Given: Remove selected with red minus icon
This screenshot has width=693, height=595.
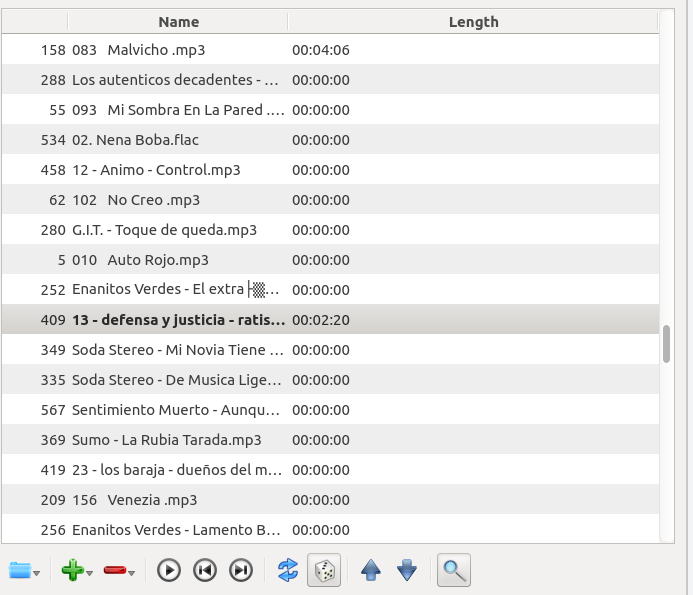Looking at the screenshot, I should coord(114,571).
